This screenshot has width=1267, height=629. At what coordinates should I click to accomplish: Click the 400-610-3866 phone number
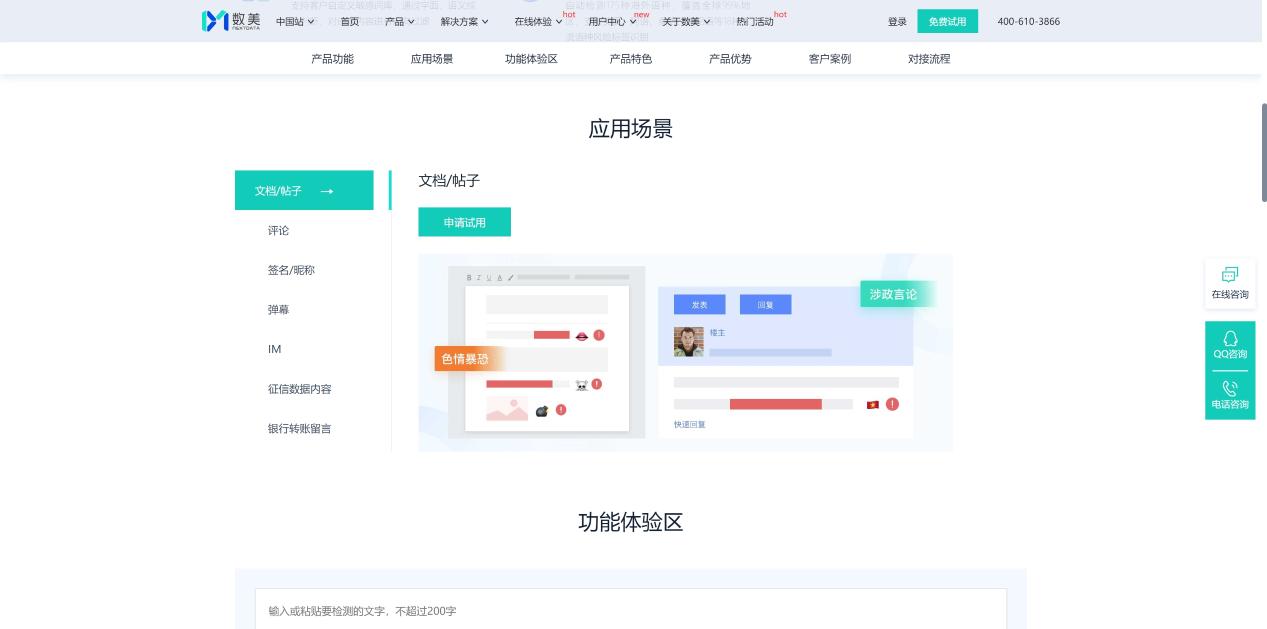point(1028,21)
